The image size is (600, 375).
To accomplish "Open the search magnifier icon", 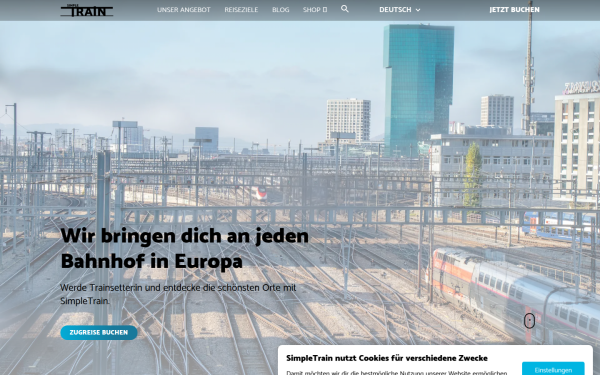I will click(x=345, y=9).
